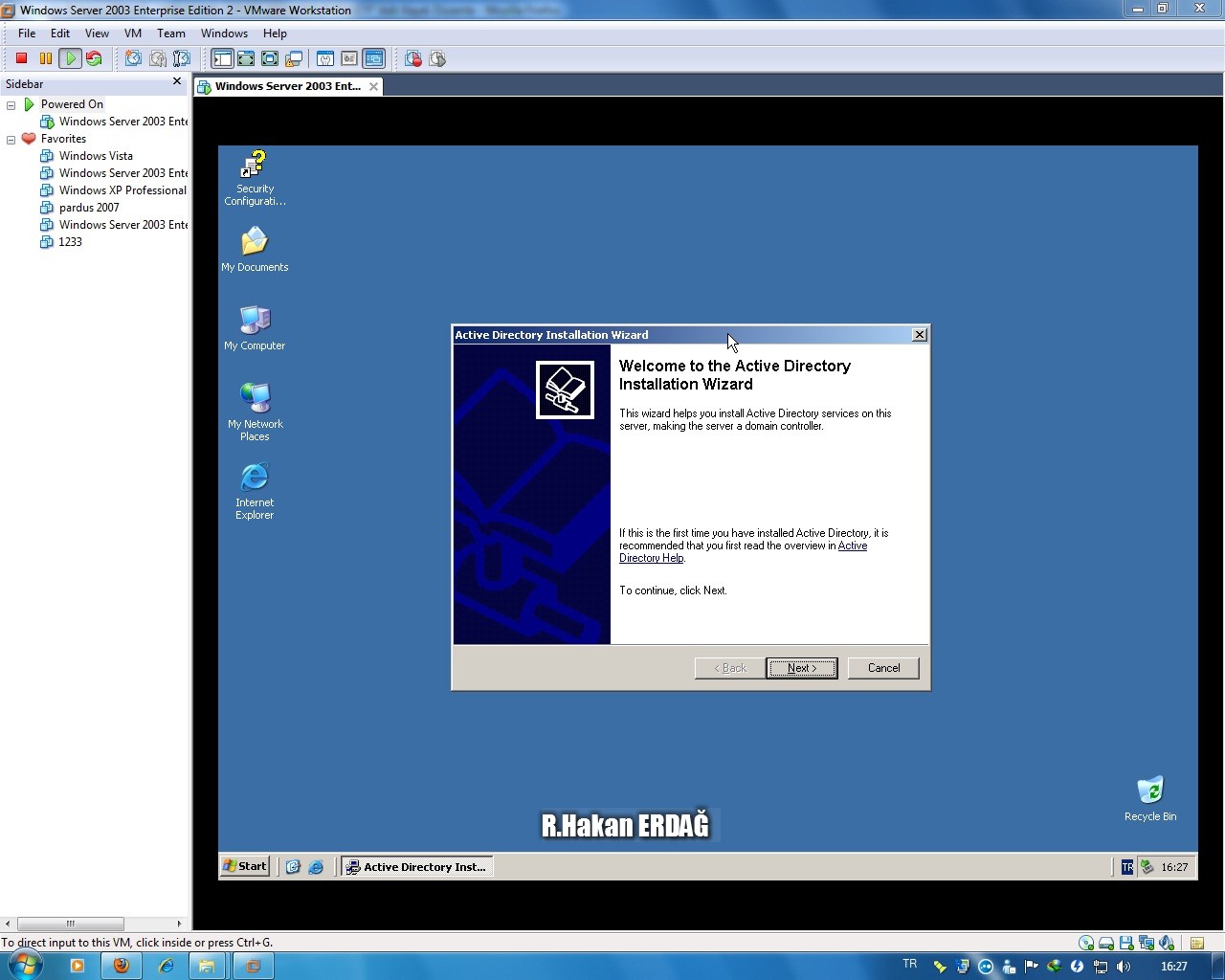Click the sidebar horizontal scrollbar thumb
1225x980 pixels.
(x=71, y=924)
